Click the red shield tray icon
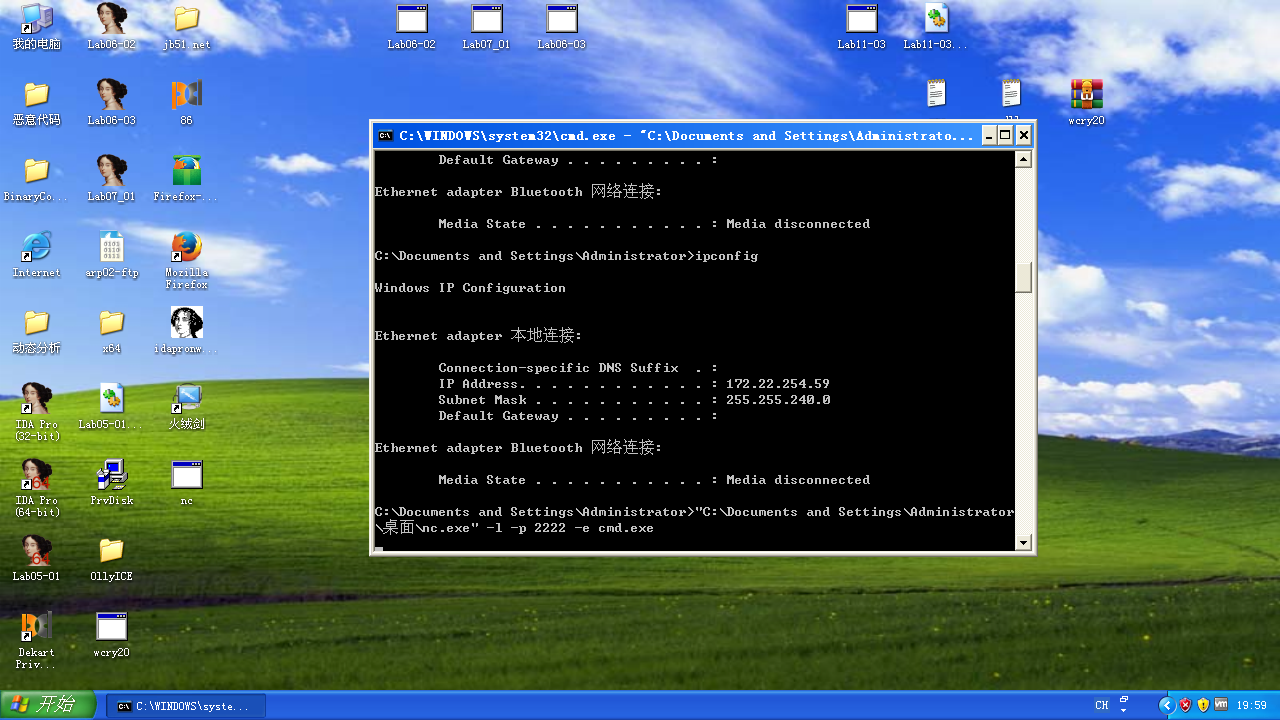The width and height of the screenshot is (1280, 720). coord(1186,705)
